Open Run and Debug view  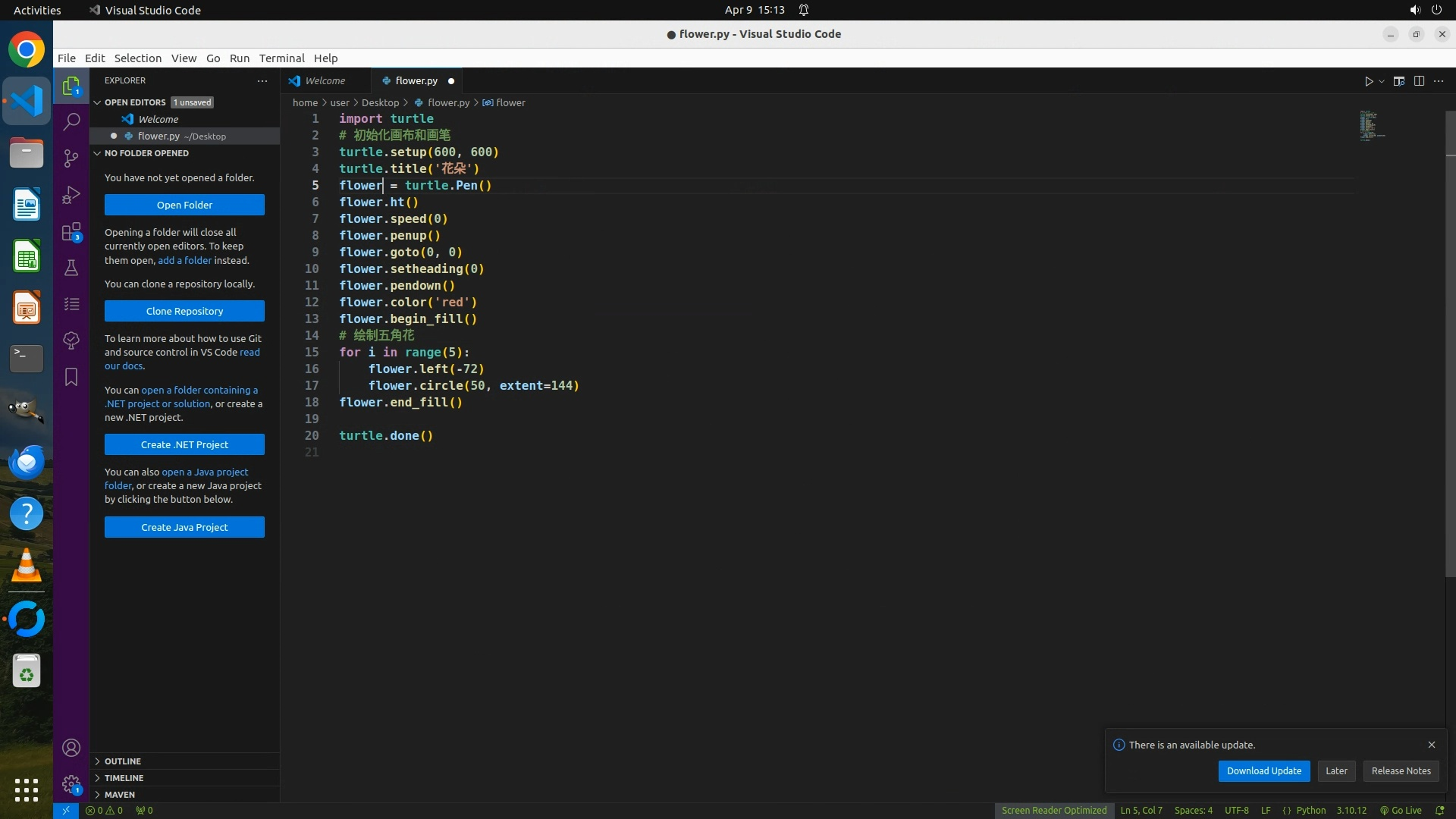pos(71,195)
